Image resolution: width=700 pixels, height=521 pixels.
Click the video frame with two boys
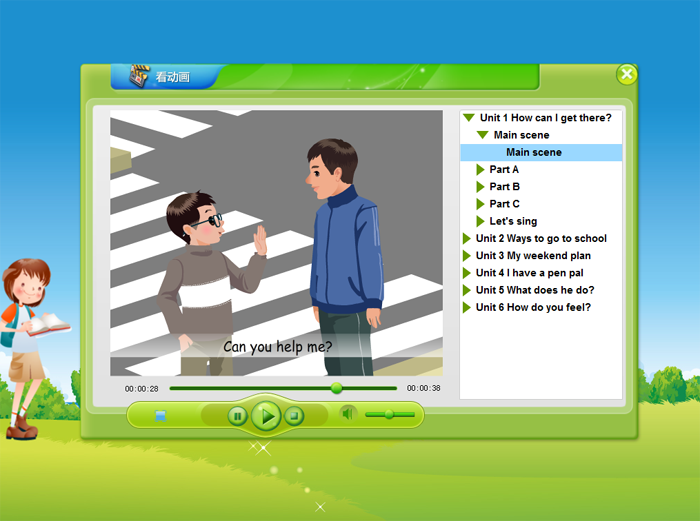tap(276, 243)
